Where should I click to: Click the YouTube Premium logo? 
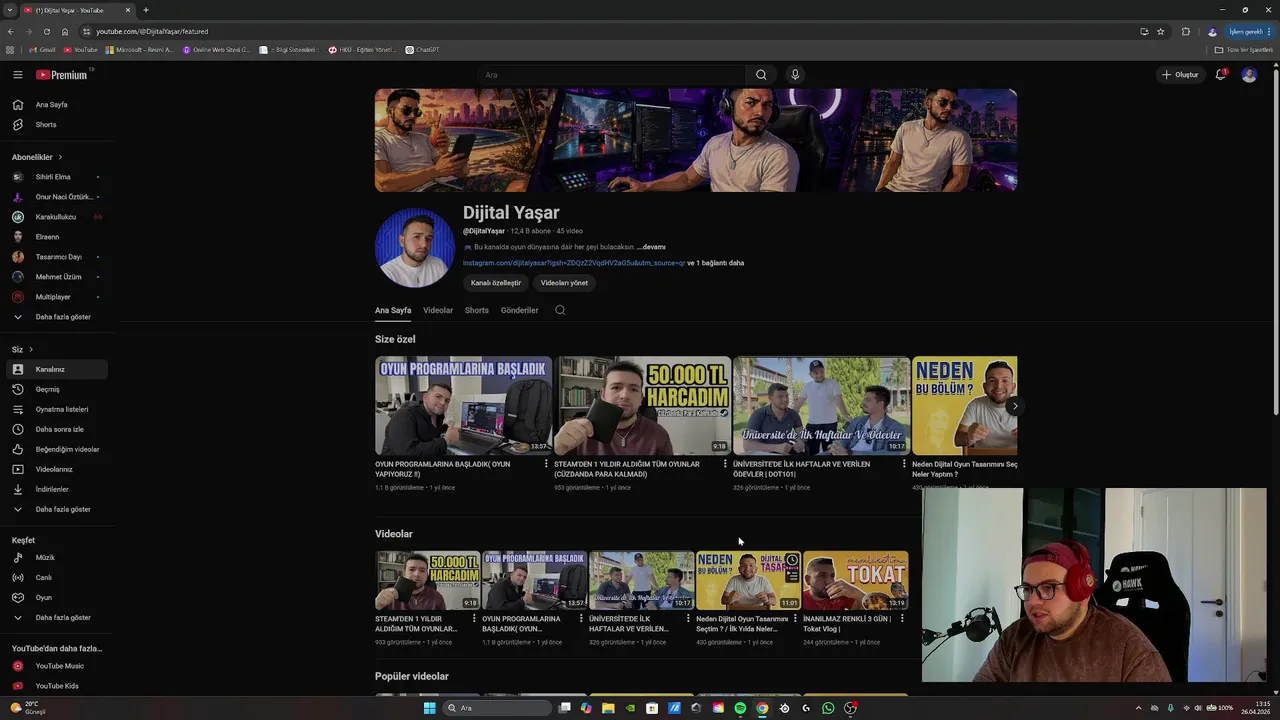point(62,75)
